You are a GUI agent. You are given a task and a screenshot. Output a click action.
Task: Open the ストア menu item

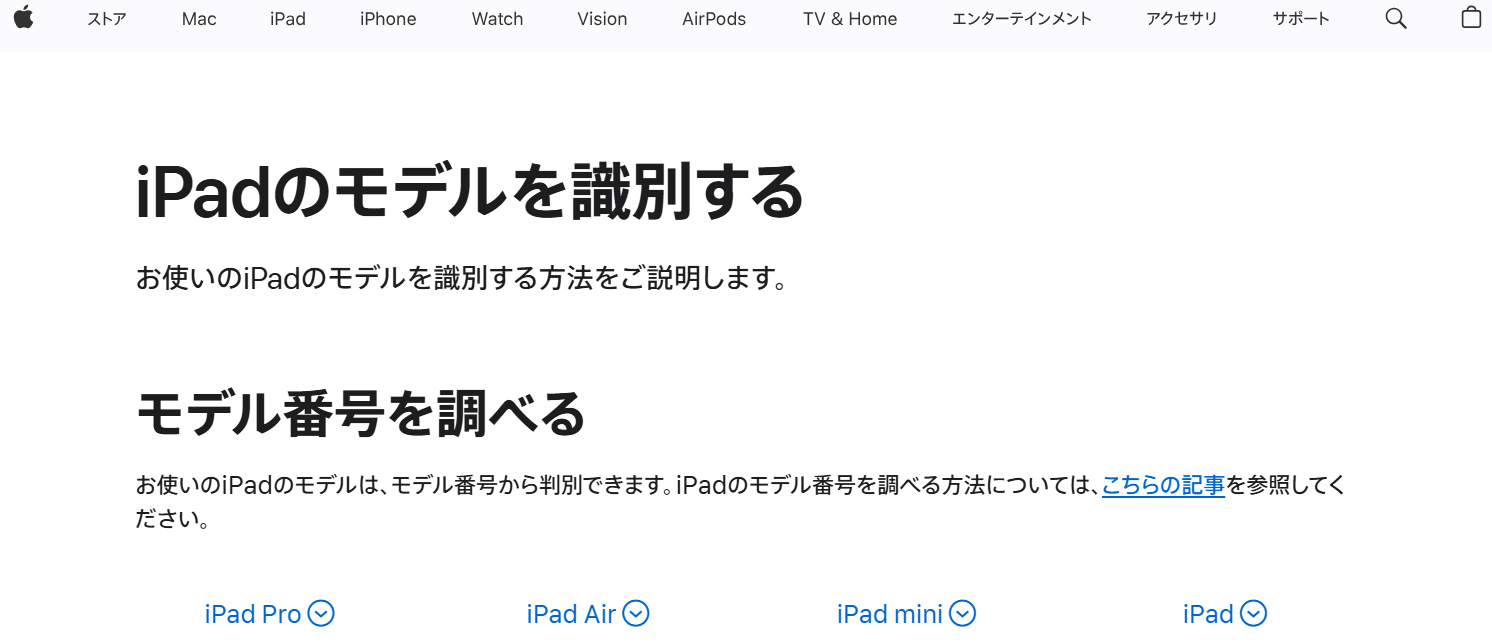pyautogui.click(x=106, y=19)
